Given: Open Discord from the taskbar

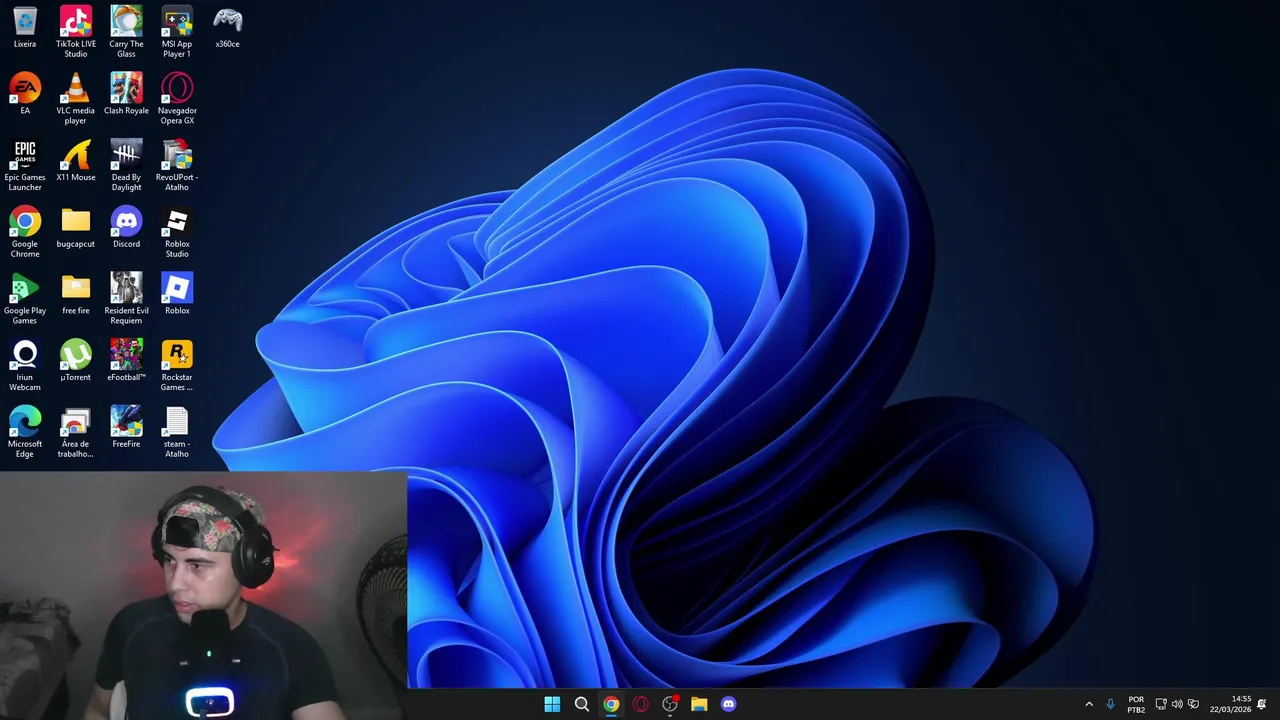Looking at the screenshot, I should (x=728, y=704).
